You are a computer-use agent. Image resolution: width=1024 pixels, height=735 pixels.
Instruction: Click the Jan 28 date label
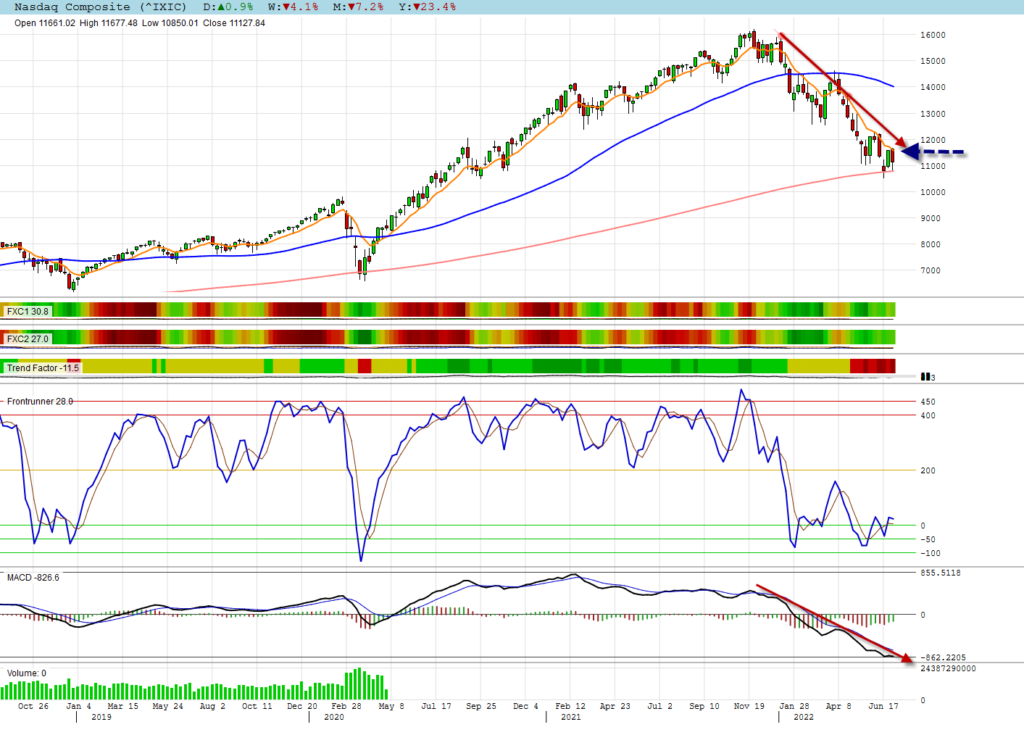(794, 706)
